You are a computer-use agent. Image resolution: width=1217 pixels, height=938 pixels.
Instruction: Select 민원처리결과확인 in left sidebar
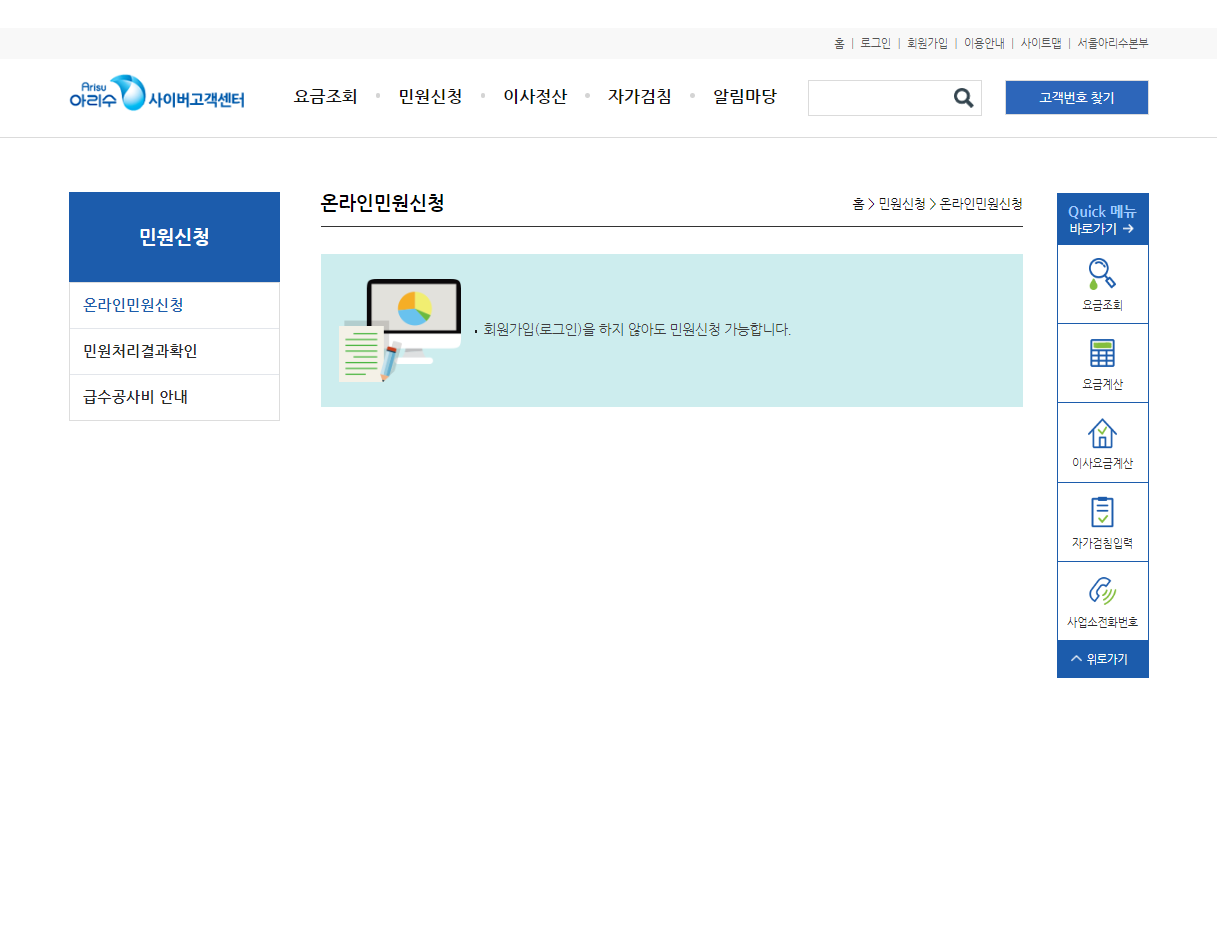(174, 351)
